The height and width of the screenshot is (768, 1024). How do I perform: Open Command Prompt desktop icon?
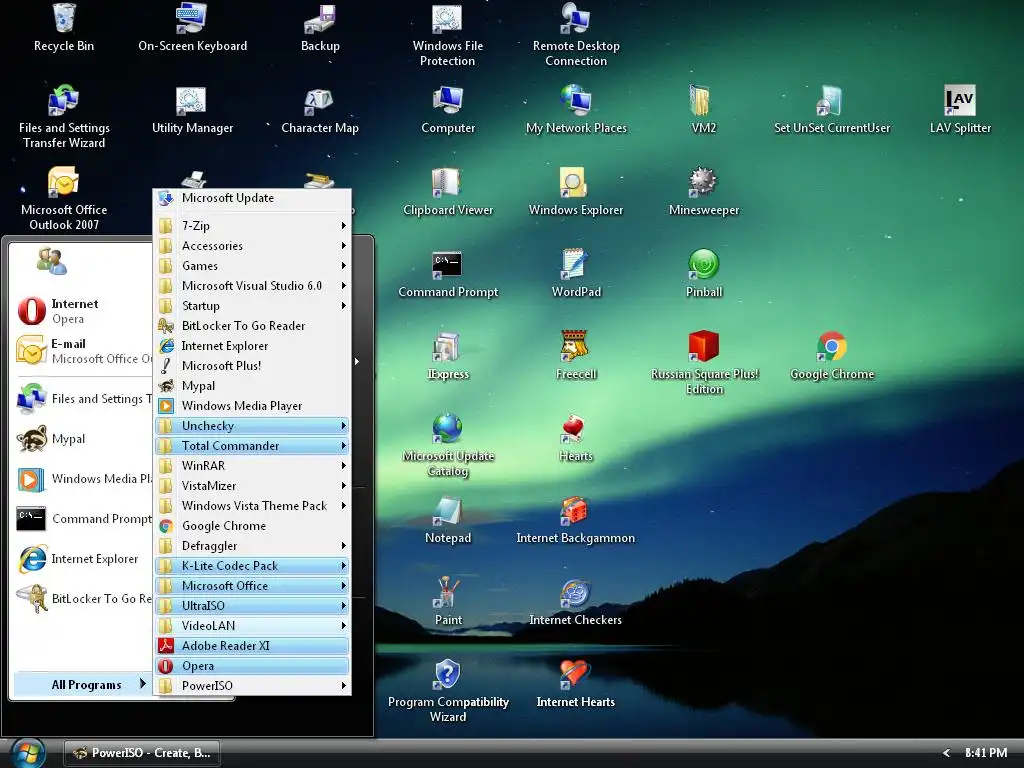[447, 274]
